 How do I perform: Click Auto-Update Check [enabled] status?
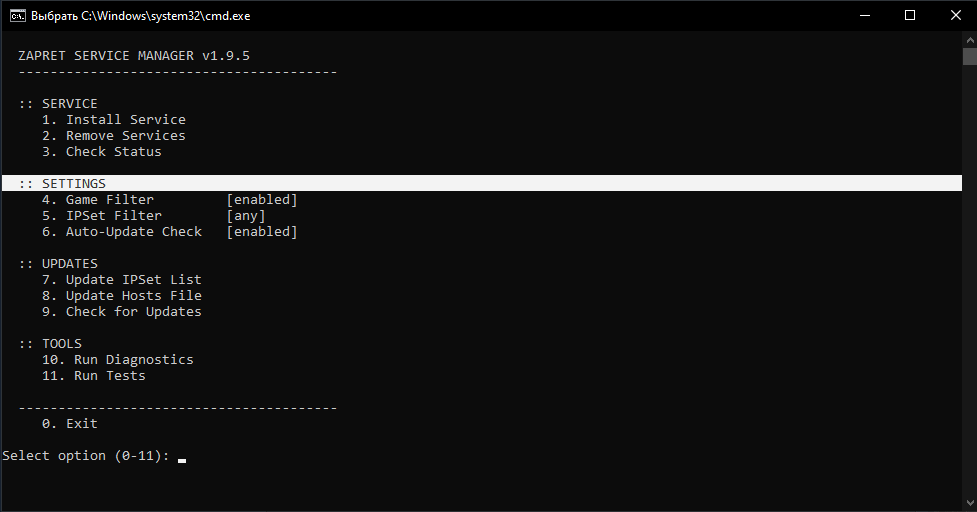tap(262, 232)
